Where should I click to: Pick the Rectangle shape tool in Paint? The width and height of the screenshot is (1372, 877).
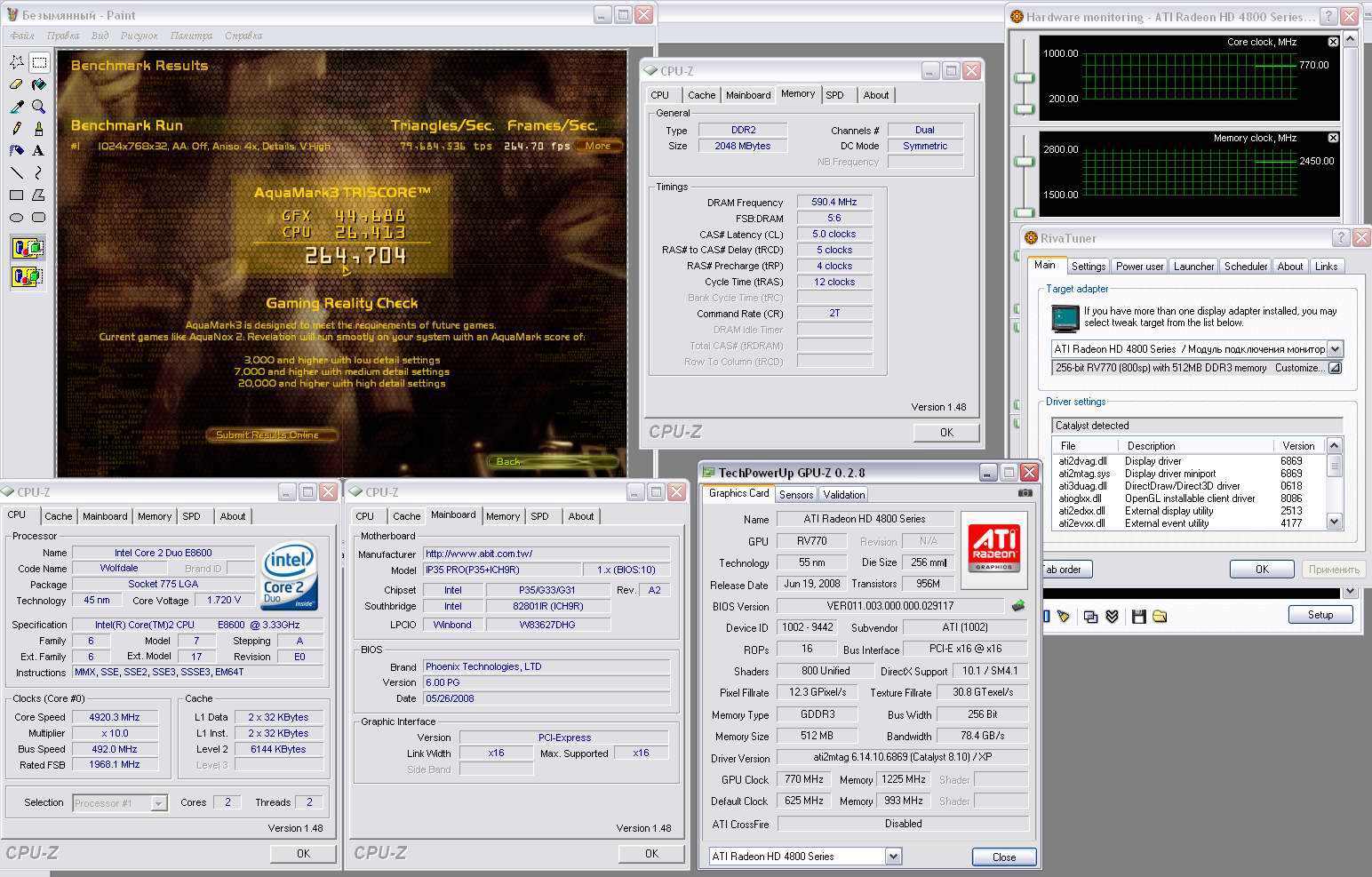click(x=17, y=195)
